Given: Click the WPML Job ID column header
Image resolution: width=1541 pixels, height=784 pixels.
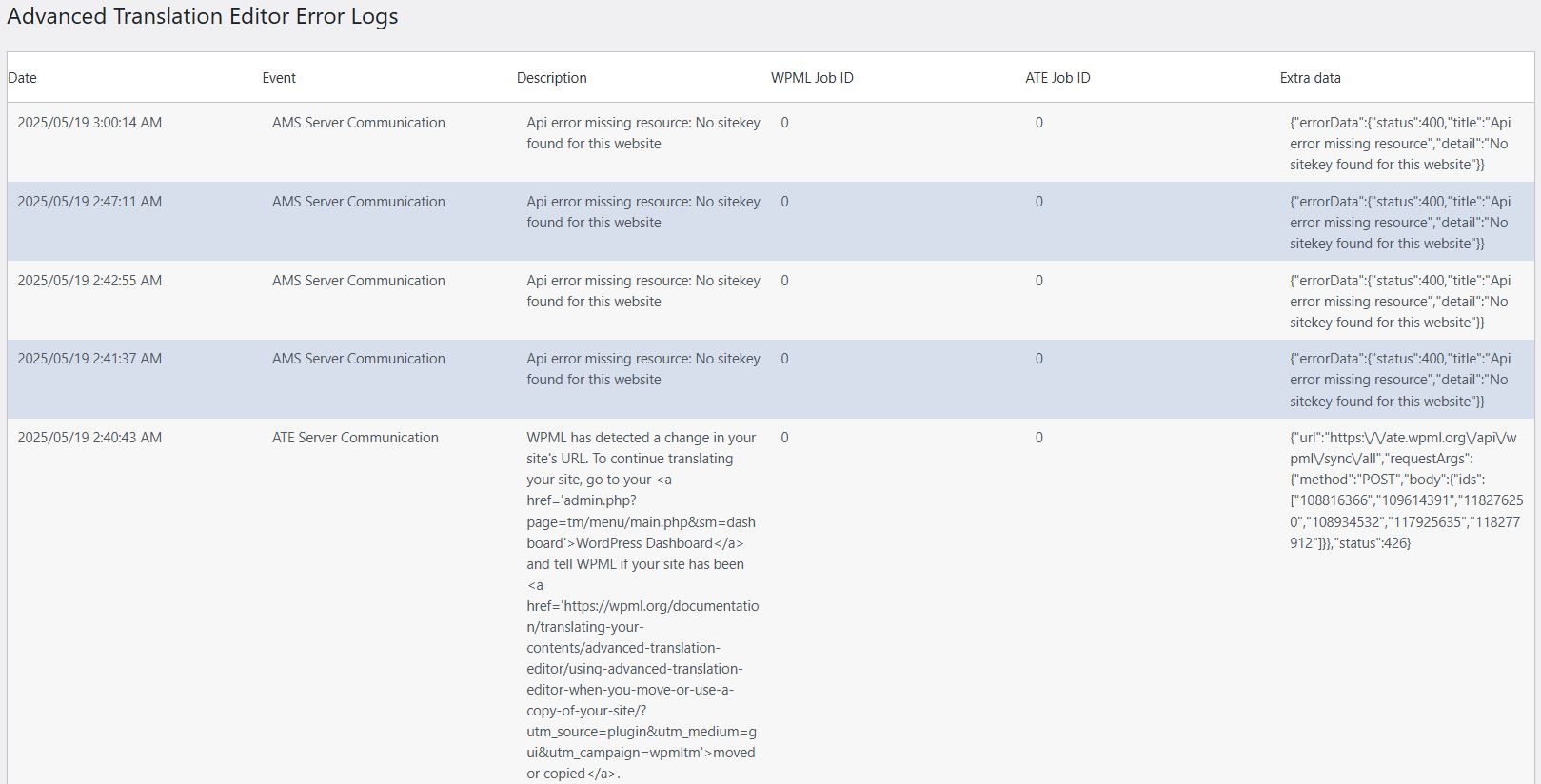Looking at the screenshot, I should point(812,78).
